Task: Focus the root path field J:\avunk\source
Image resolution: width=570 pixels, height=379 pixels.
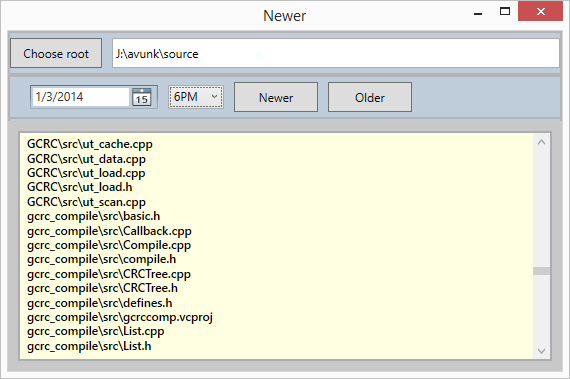Action: [336, 53]
